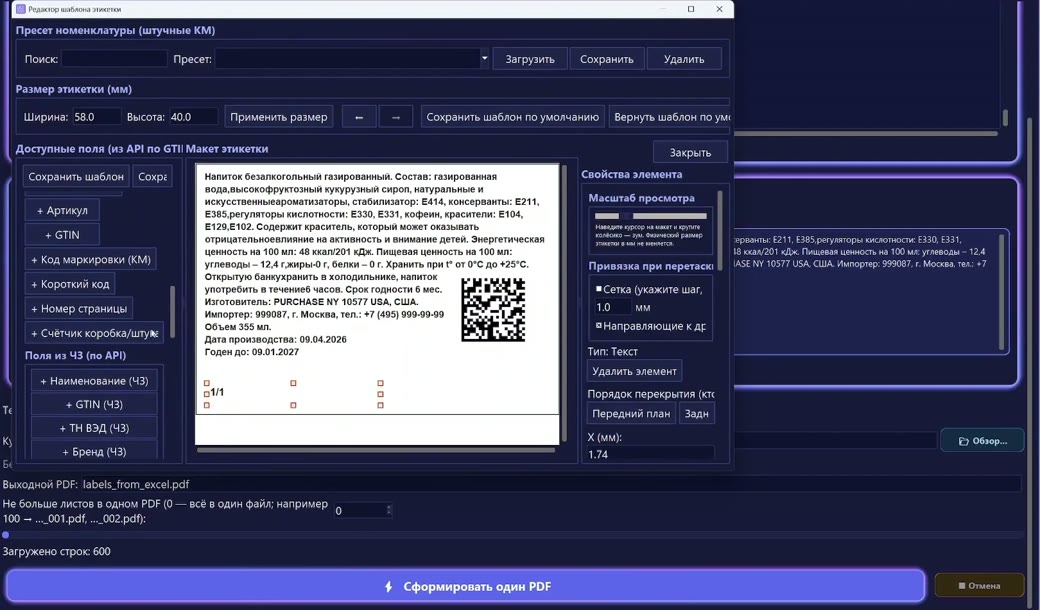Click the Высота height input field

click(194, 117)
